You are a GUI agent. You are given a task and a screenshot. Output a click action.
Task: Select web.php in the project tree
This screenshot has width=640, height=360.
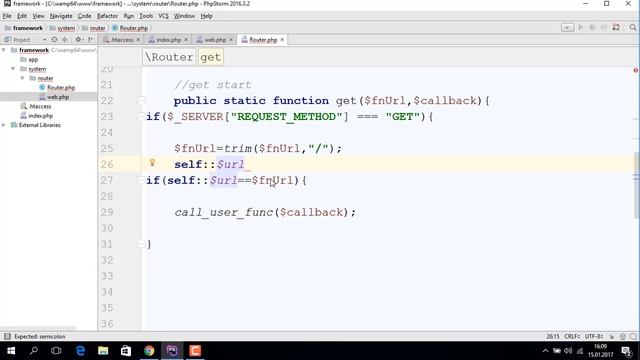pos(58,97)
